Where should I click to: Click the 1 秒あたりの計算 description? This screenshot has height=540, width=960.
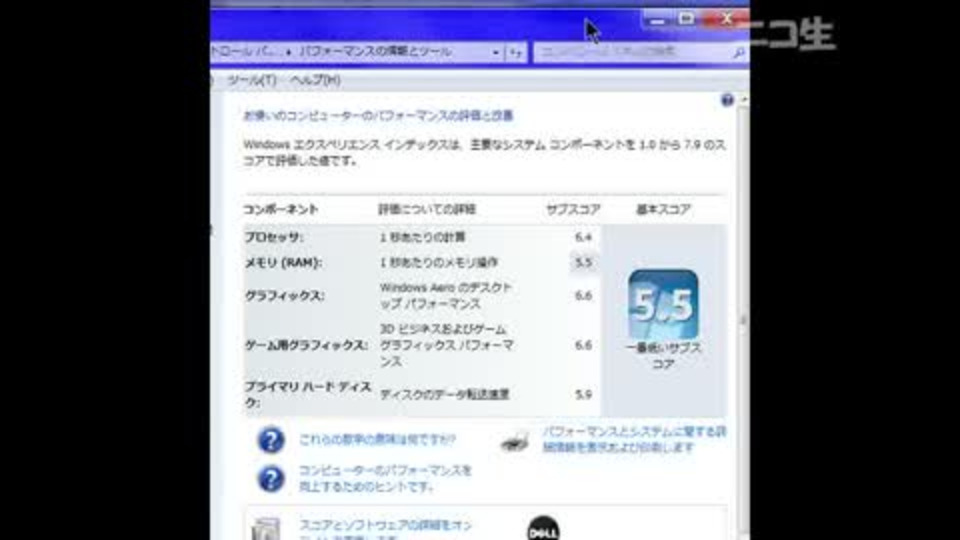(422, 238)
